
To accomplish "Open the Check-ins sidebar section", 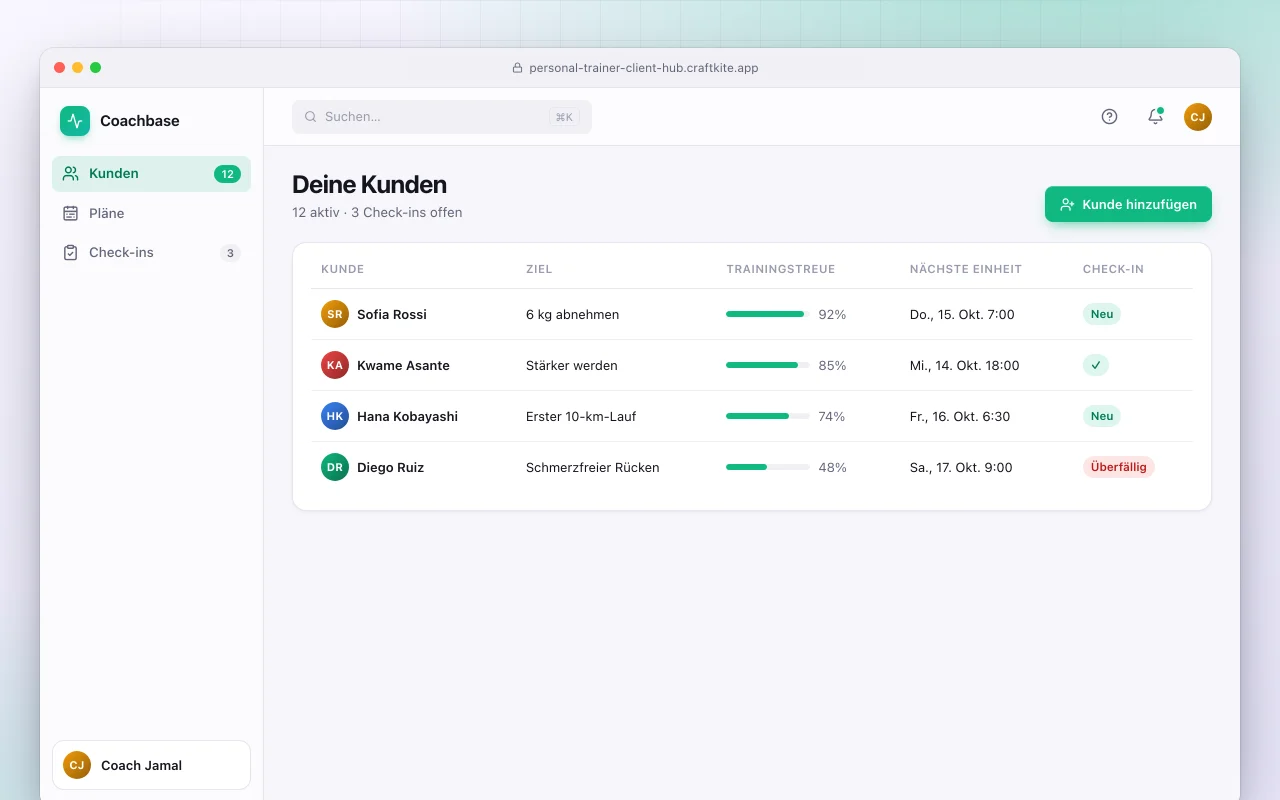I will tap(151, 253).
